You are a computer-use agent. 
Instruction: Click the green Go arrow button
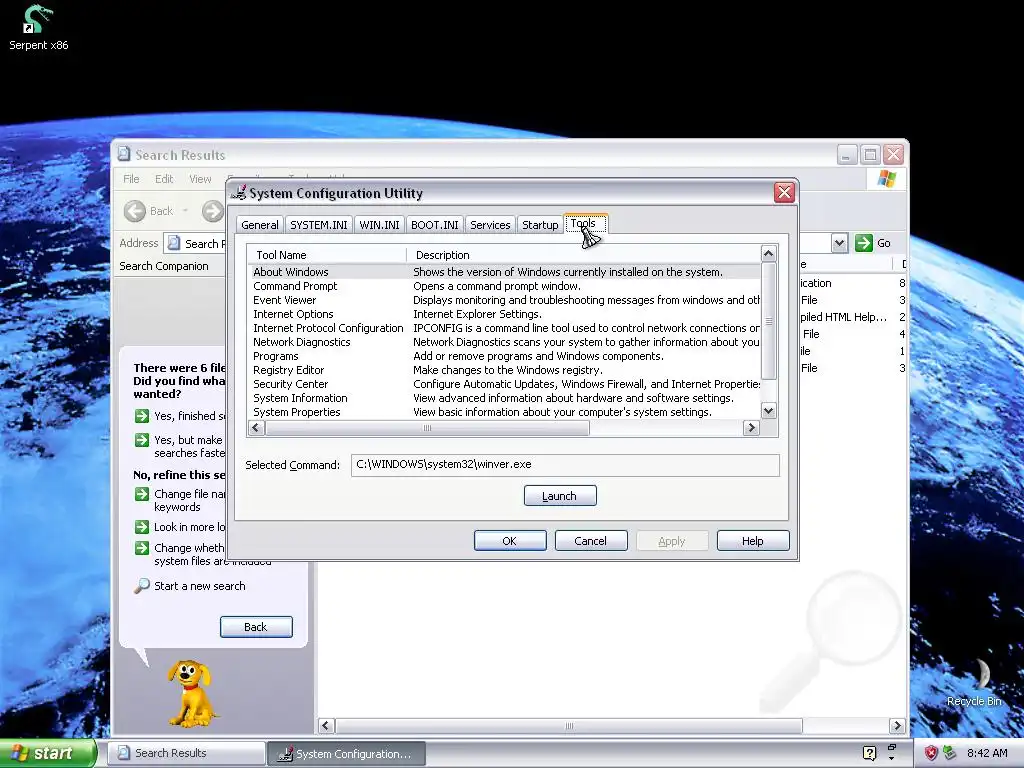point(863,243)
